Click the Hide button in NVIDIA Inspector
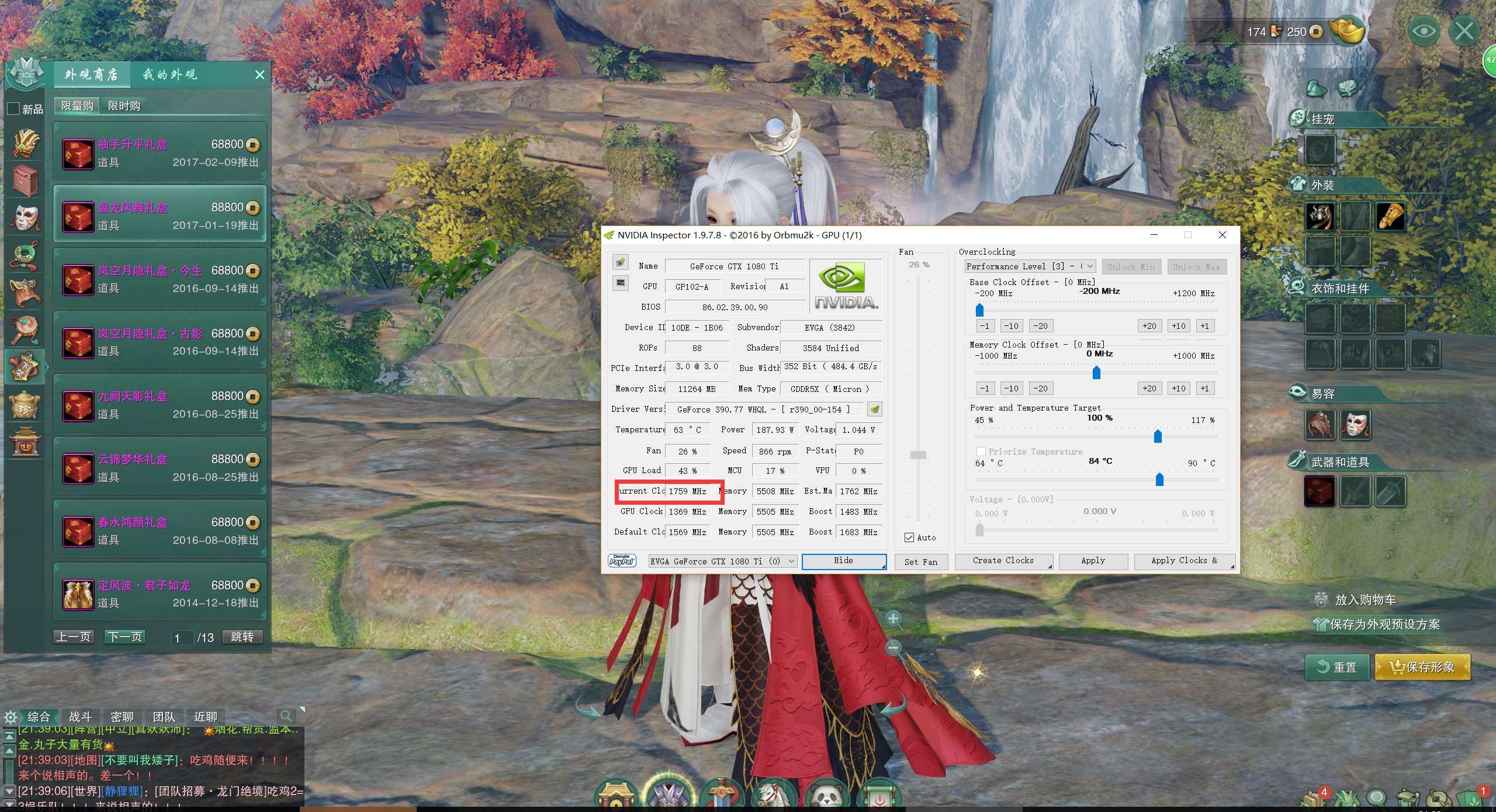This screenshot has width=1496, height=812. pyautogui.click(x=844, y=561)
